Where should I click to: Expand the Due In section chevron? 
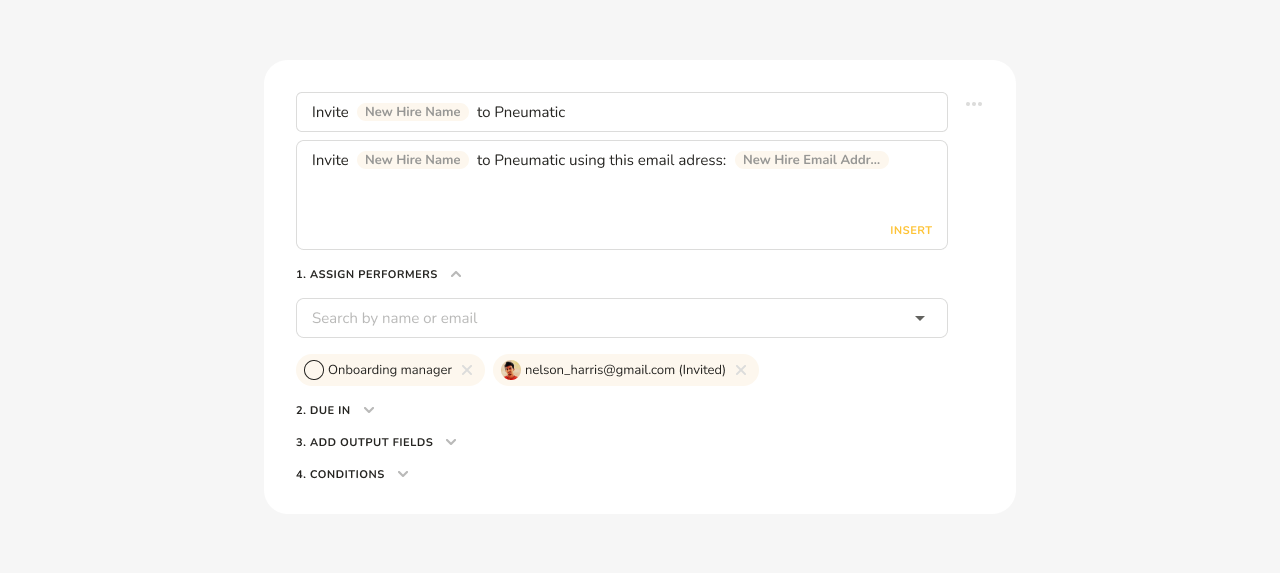tap(369, 410)
